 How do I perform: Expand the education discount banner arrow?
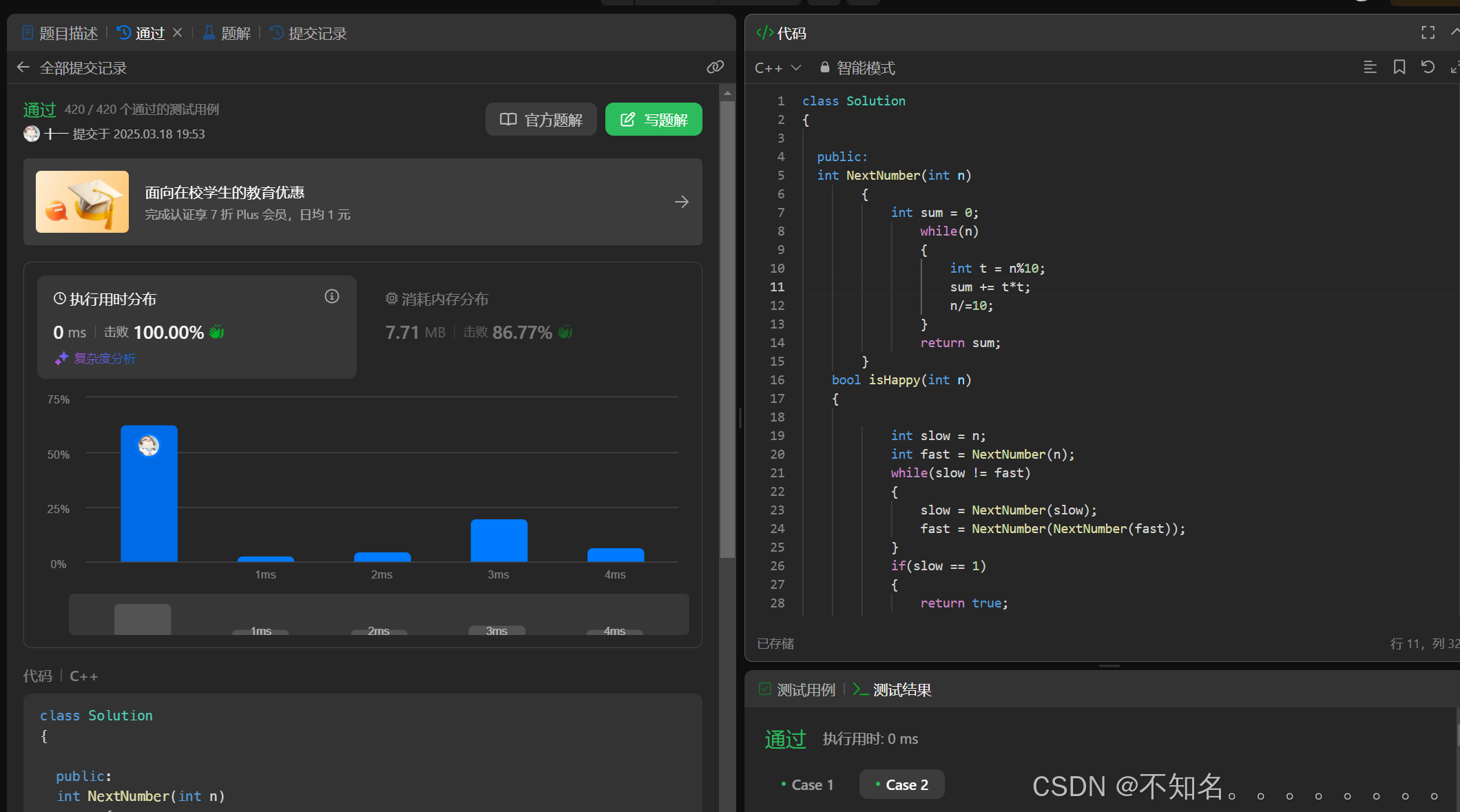[681, 202]
